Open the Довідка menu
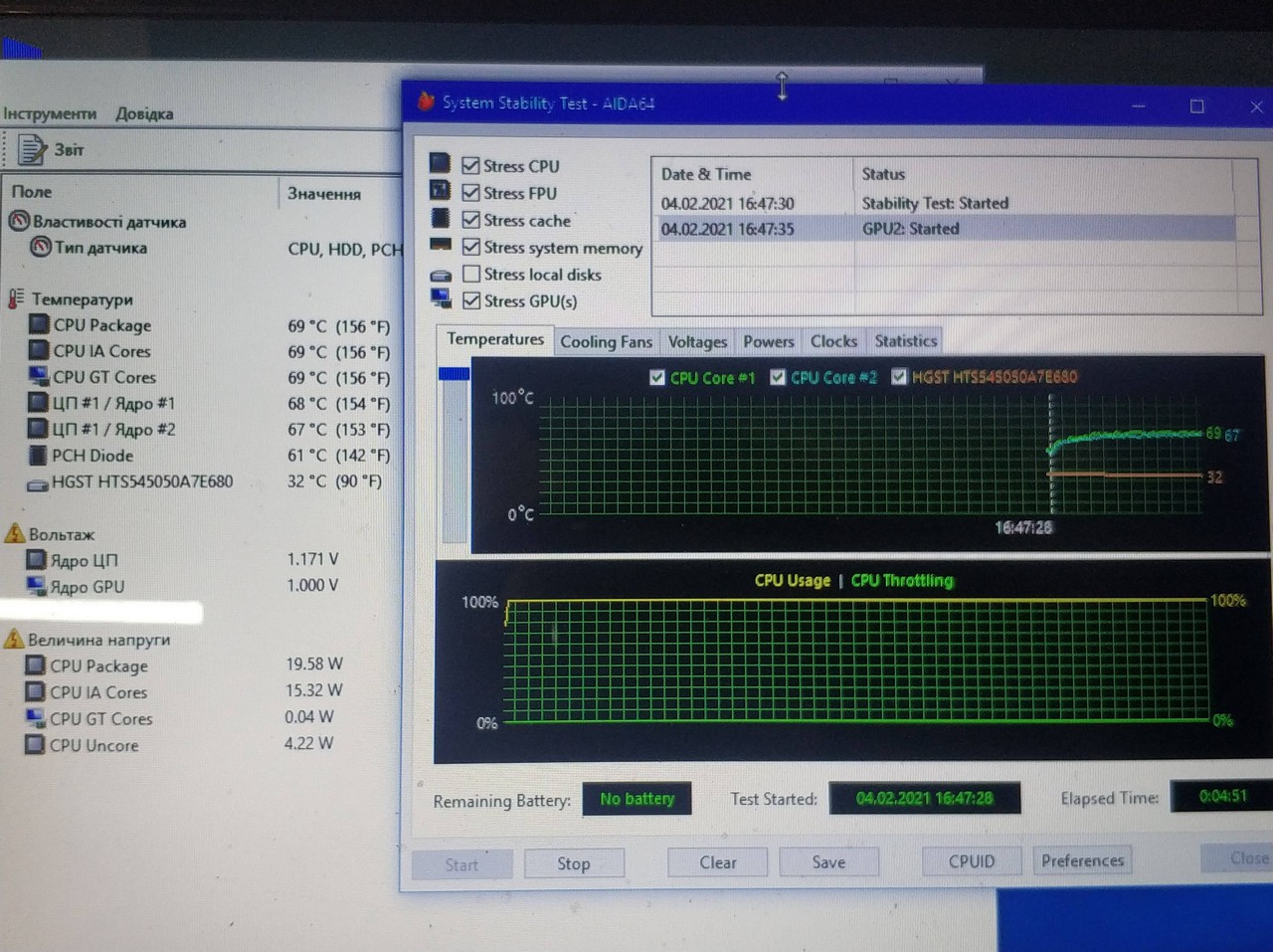Image resolution: width=1273 pixels, height=952 pixels. (x=144, y=113)
